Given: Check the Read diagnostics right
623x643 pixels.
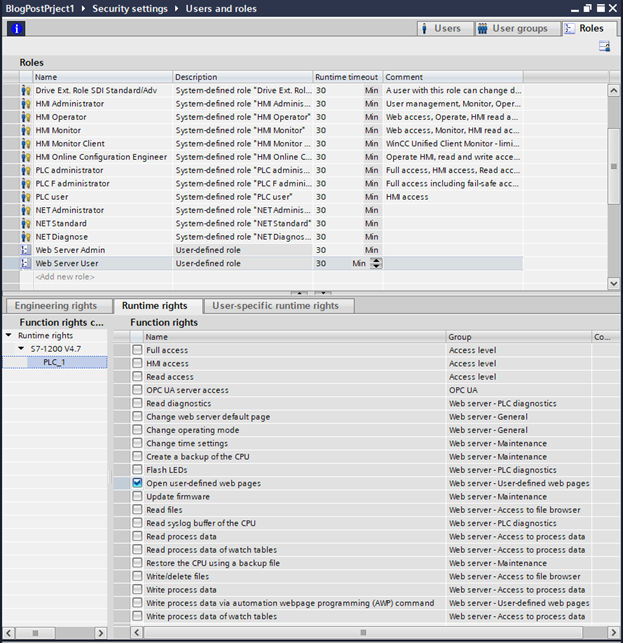Looking at the screenshot, I should point(138,403).
